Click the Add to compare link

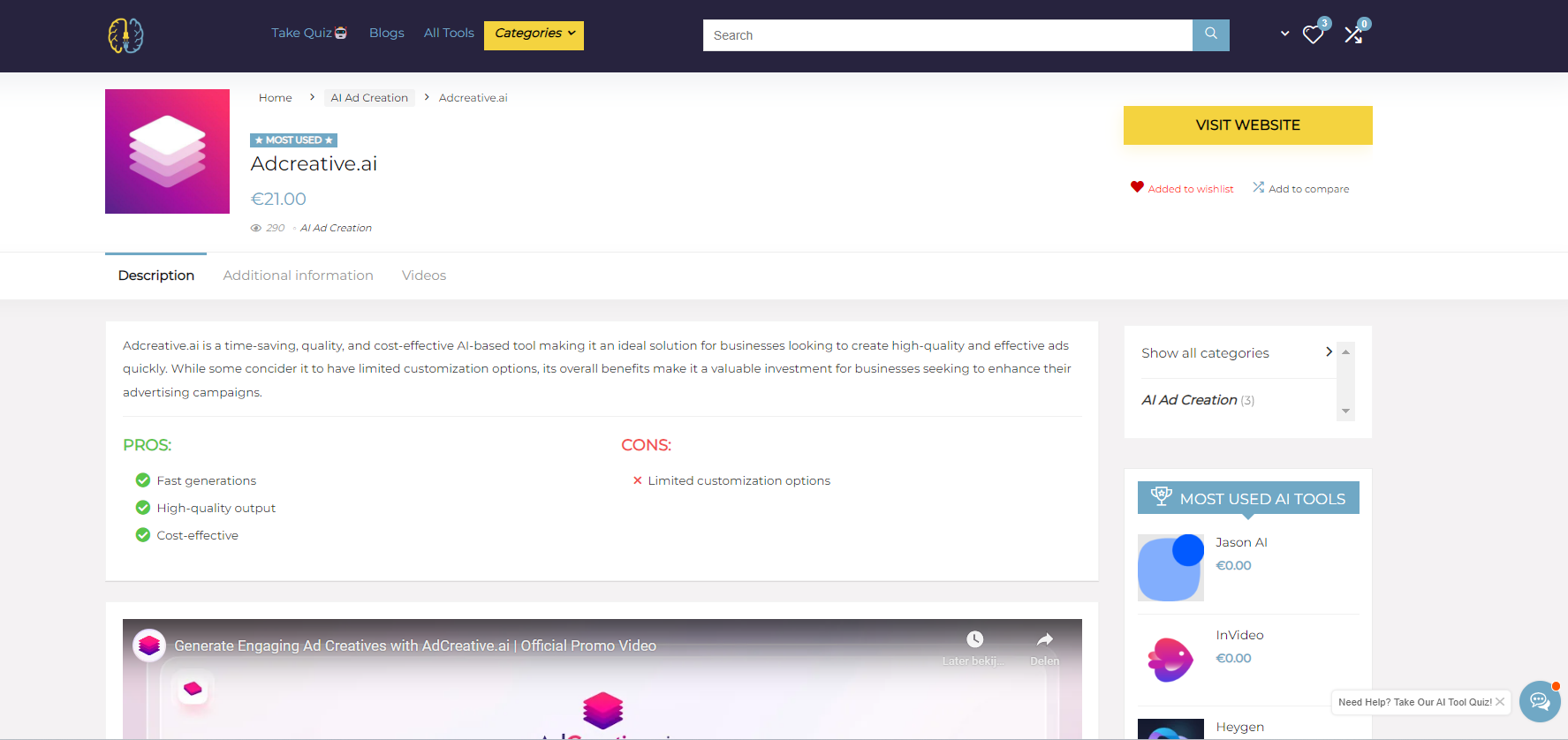(1309, 189)
